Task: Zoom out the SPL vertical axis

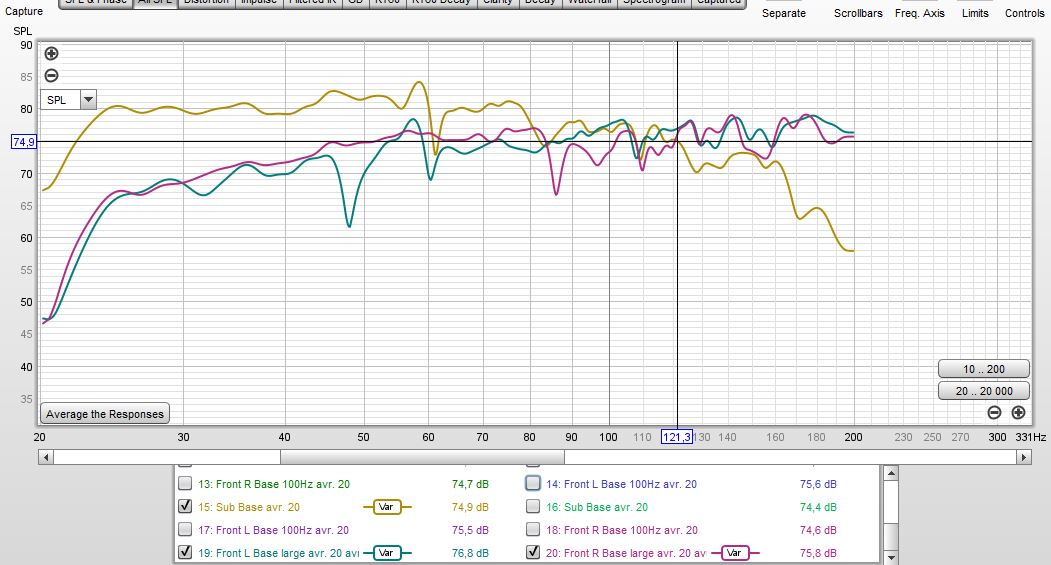Action: click(x=51, y=76)
